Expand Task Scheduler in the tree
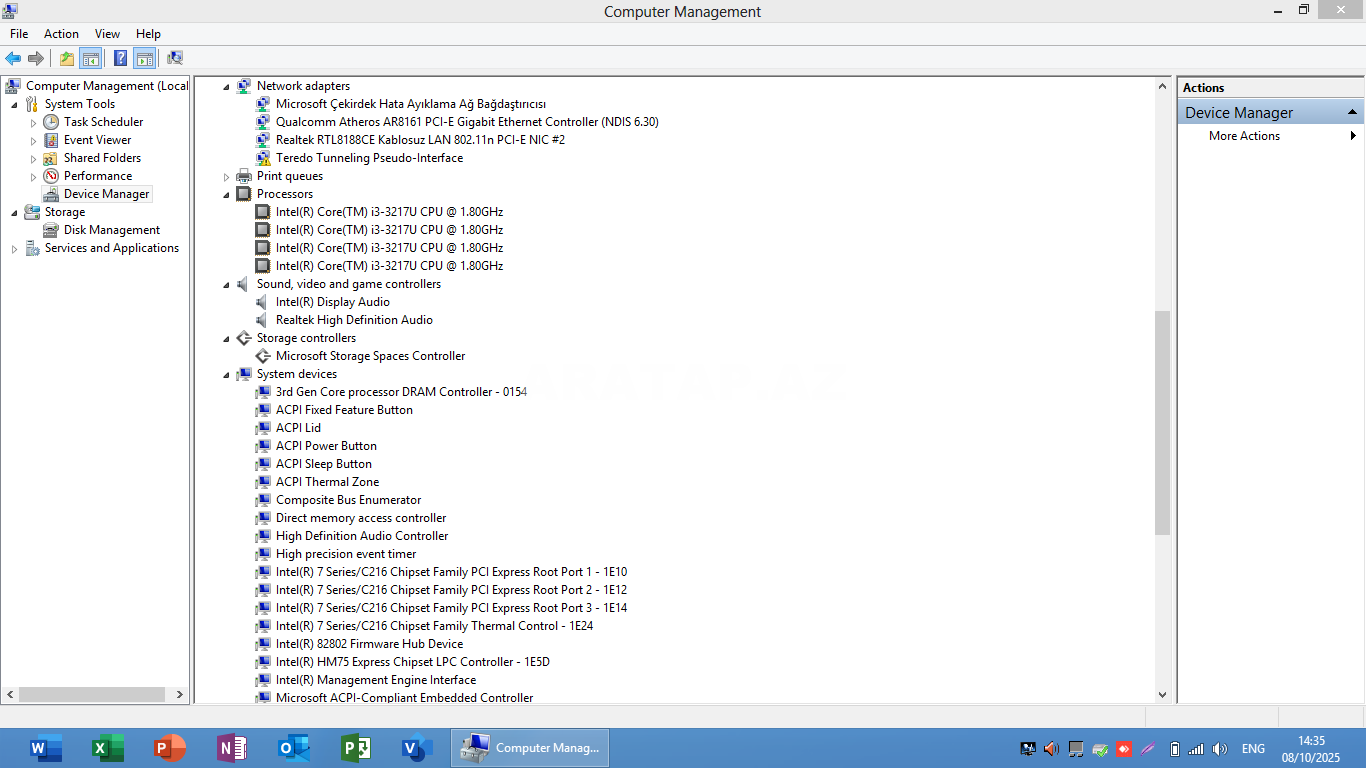The width and height of the screenshot is (1366, 768). (x=33, y=123)
